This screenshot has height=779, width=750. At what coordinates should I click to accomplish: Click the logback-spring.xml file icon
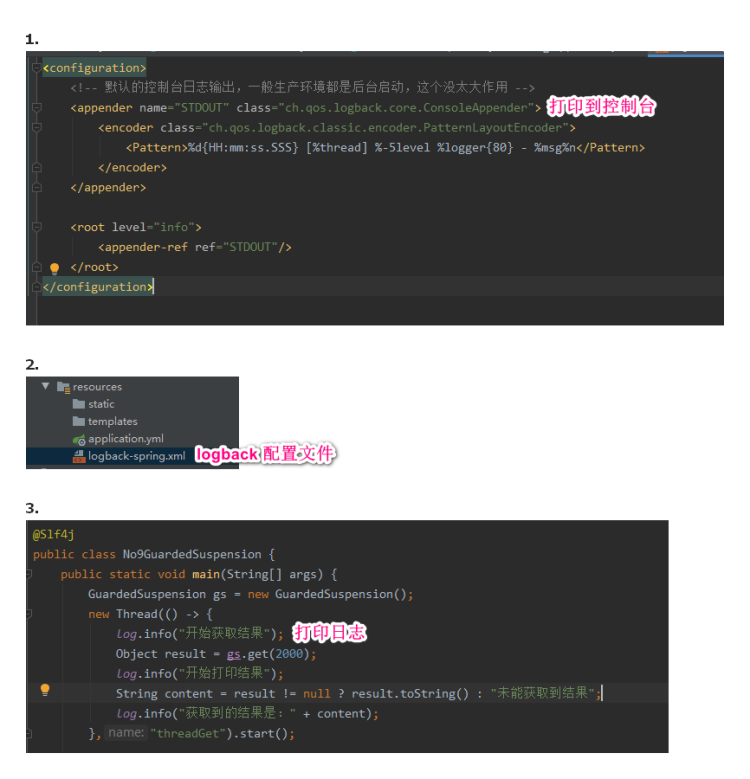[79, 457]
